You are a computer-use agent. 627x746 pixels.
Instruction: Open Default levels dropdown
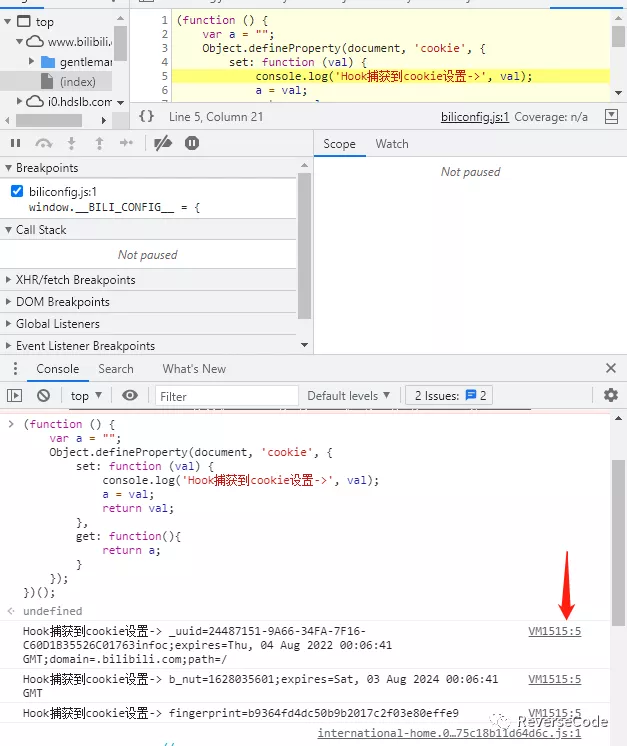click(x=348, y=395)
